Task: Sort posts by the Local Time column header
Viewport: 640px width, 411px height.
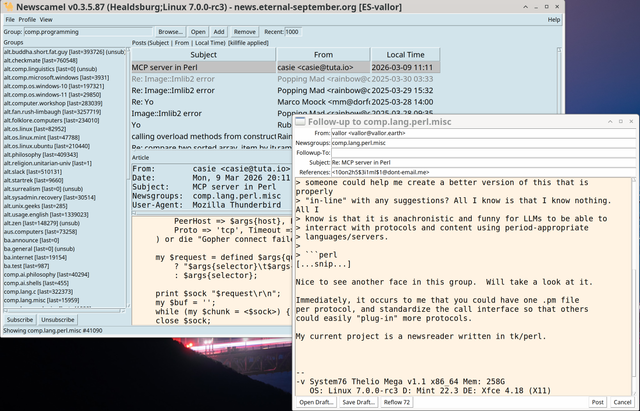Action: coord(405,55)
